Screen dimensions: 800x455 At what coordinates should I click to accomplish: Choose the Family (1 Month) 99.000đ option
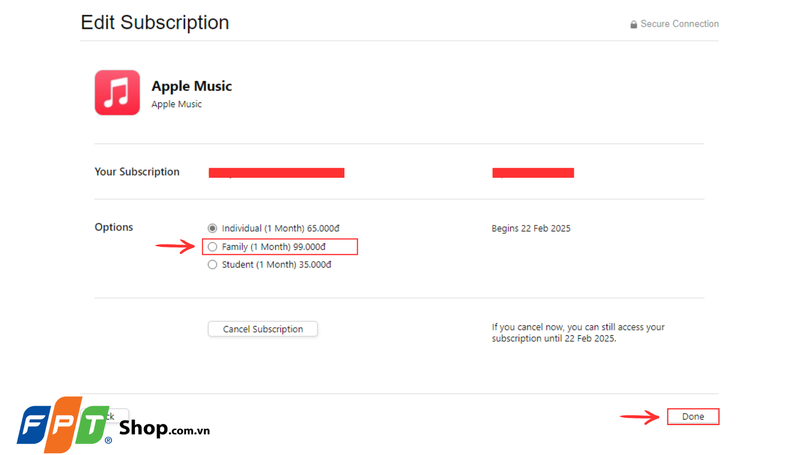tap(212, 246)
